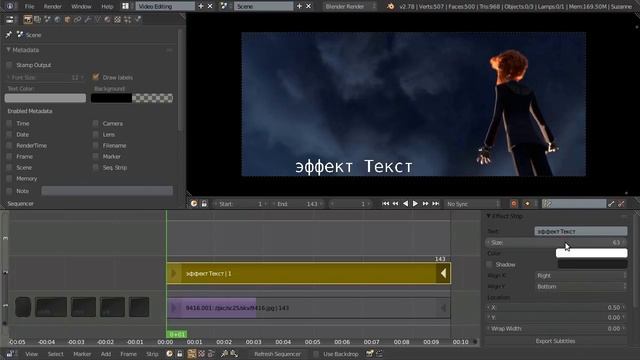Screen dimensions: 640x360
Task: Select the Render Layers properties tab icon
Action: (38, 19)
